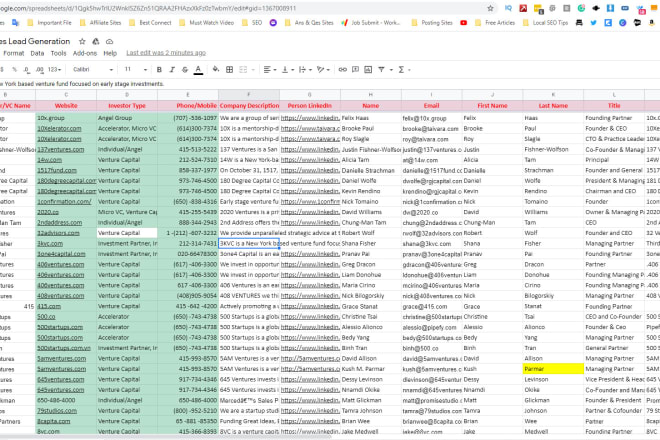Screen dimensions: 660x440
Task: Open the Format menu
Action: point(14,53)
